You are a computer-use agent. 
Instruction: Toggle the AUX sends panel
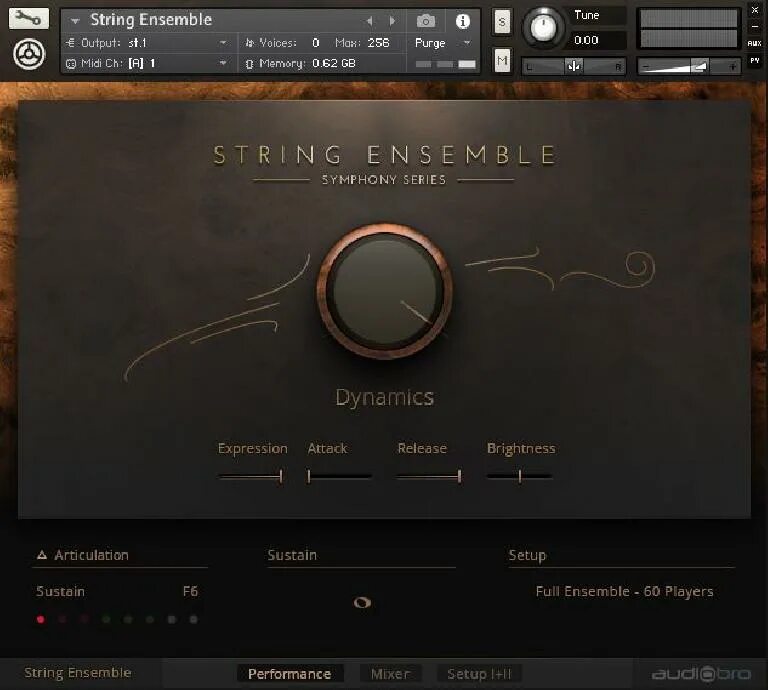755,44
